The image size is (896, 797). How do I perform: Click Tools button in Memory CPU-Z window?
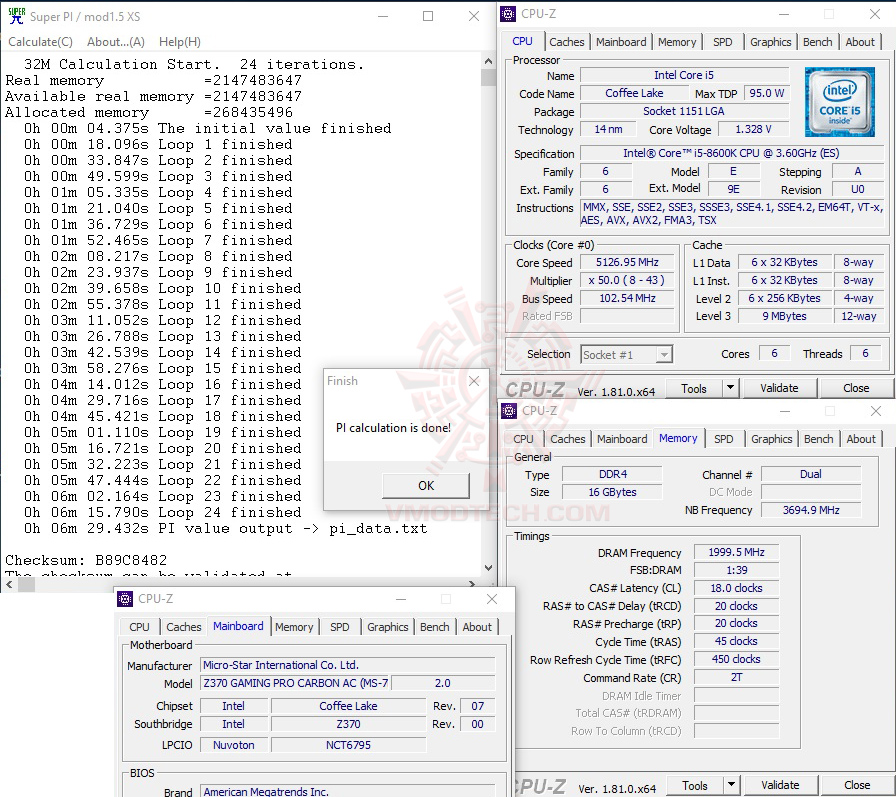coord(695,786)
